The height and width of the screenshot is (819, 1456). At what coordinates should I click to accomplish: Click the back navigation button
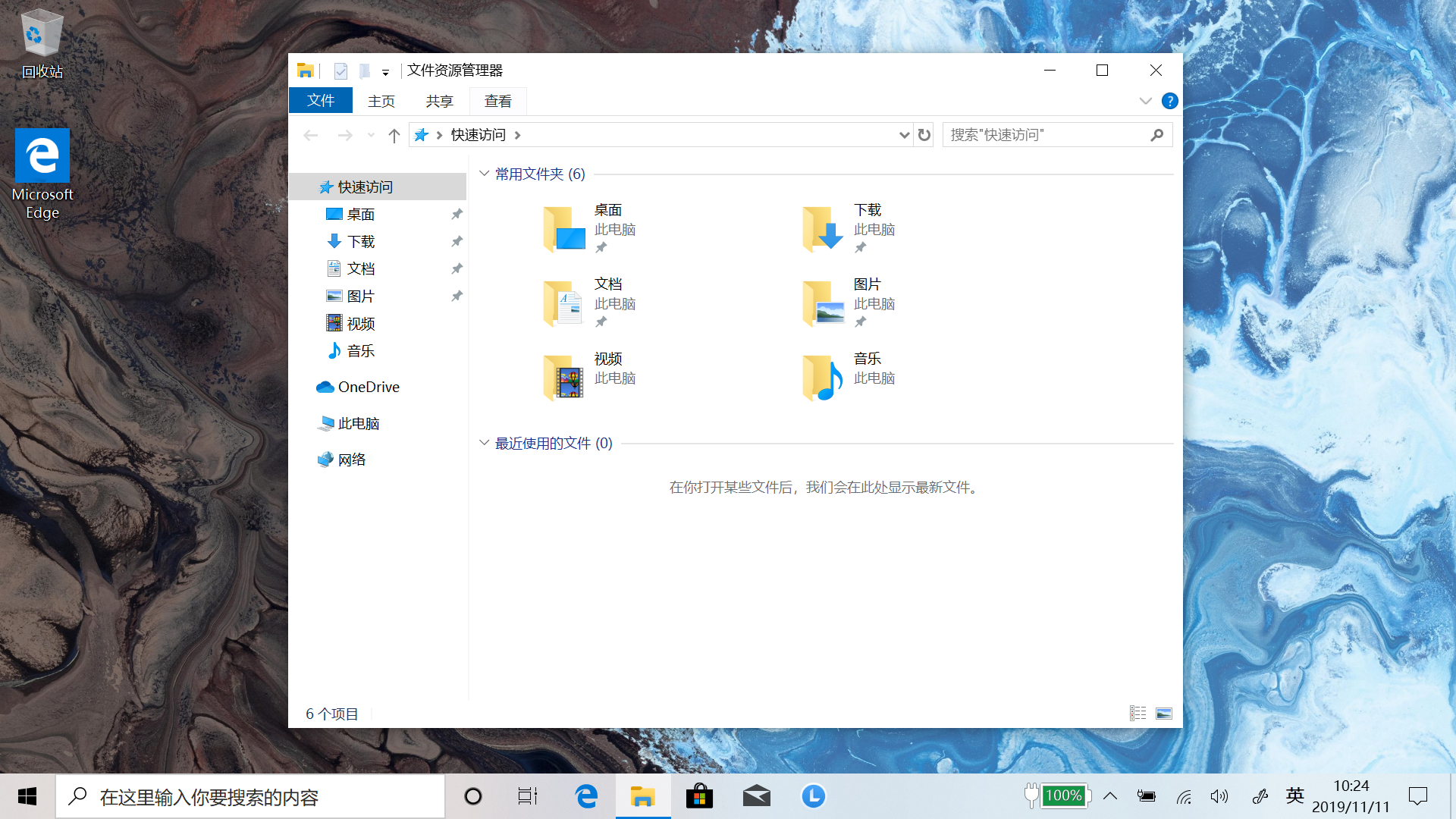[310, 134]
